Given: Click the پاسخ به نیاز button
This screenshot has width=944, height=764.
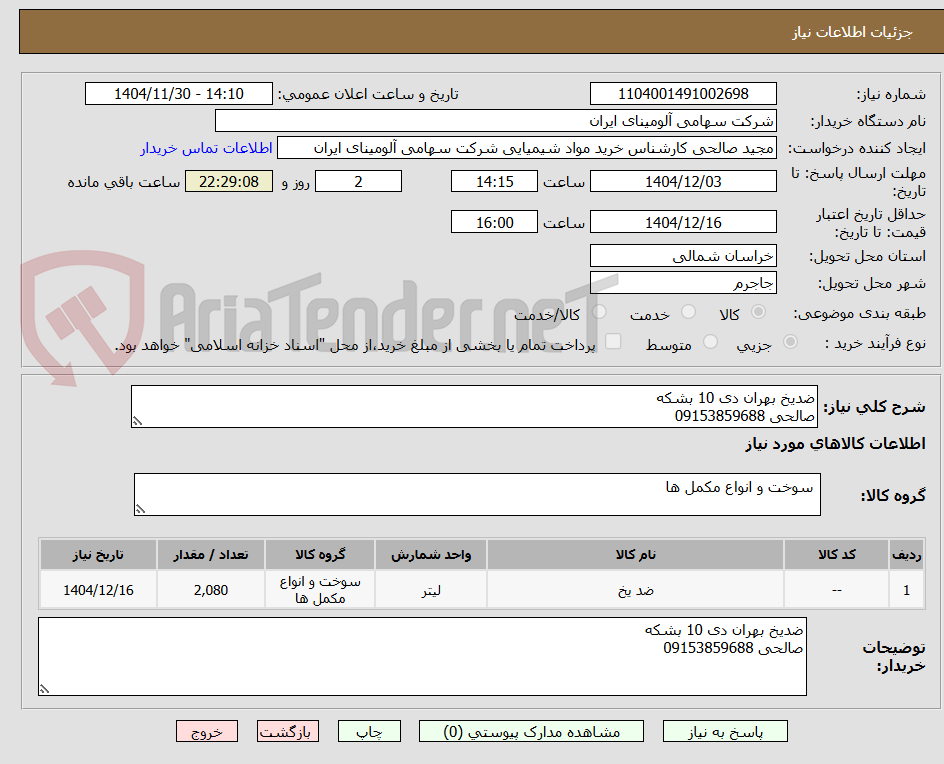Looking at the screenshot, I should [725, 731].
